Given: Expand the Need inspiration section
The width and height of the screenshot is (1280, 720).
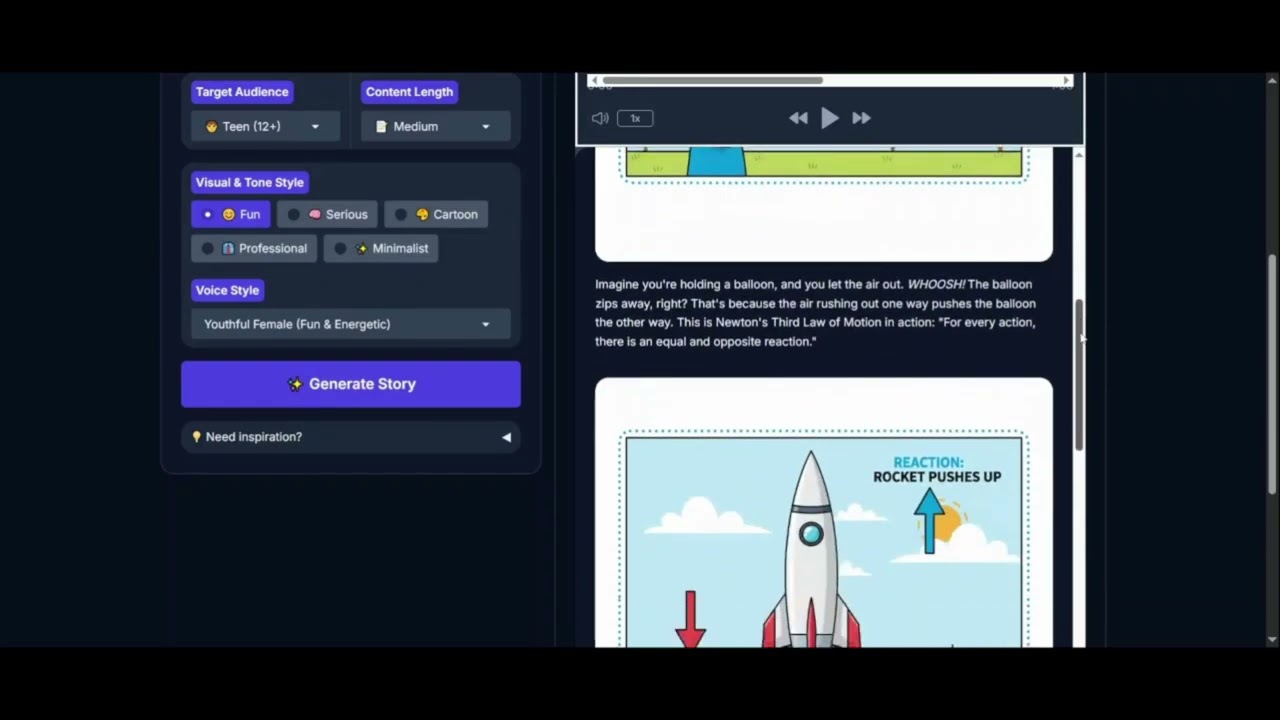Looking at the screenshot, I should click(351, 437).
